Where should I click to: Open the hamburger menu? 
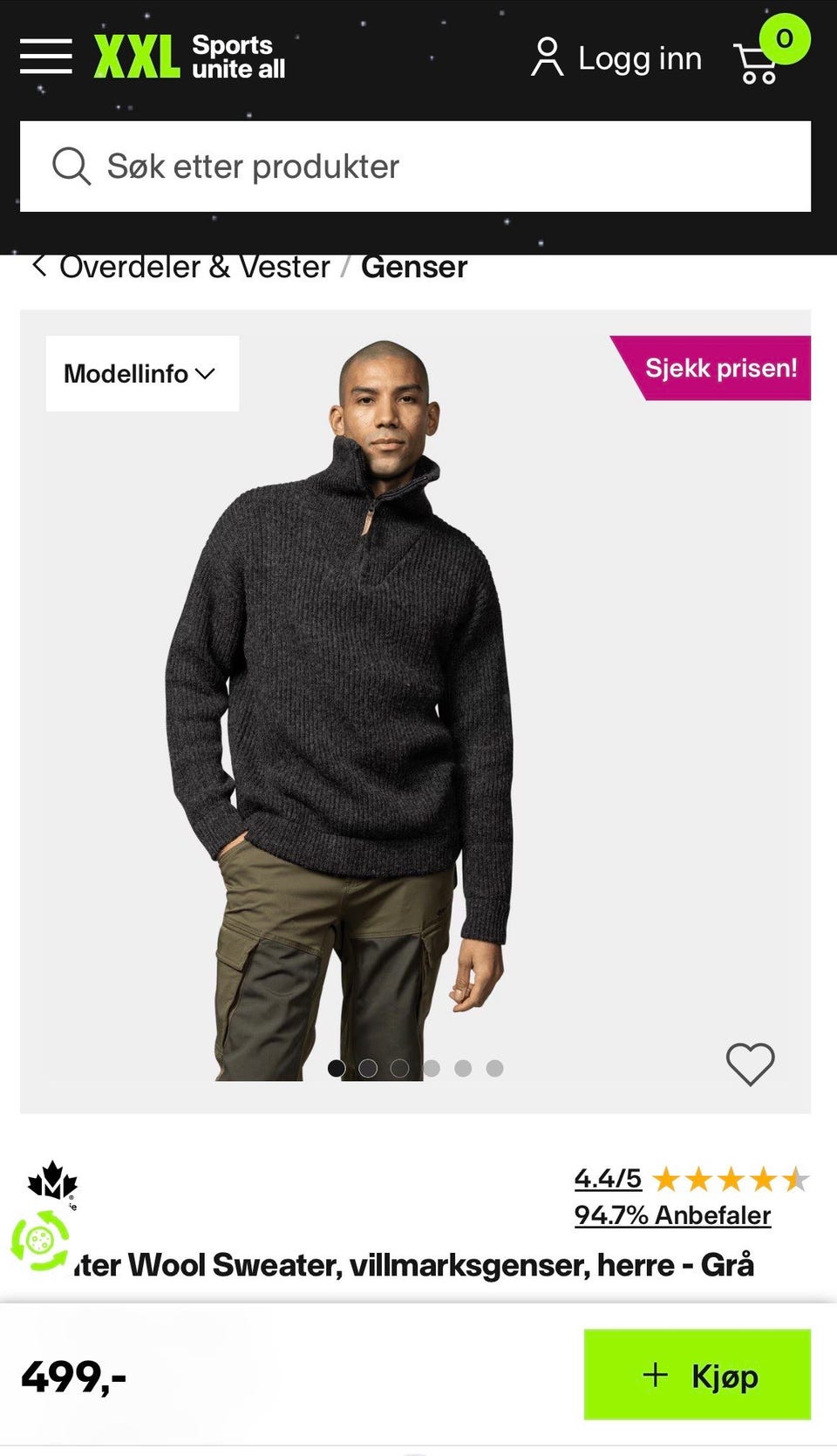(x=46, y=57)
